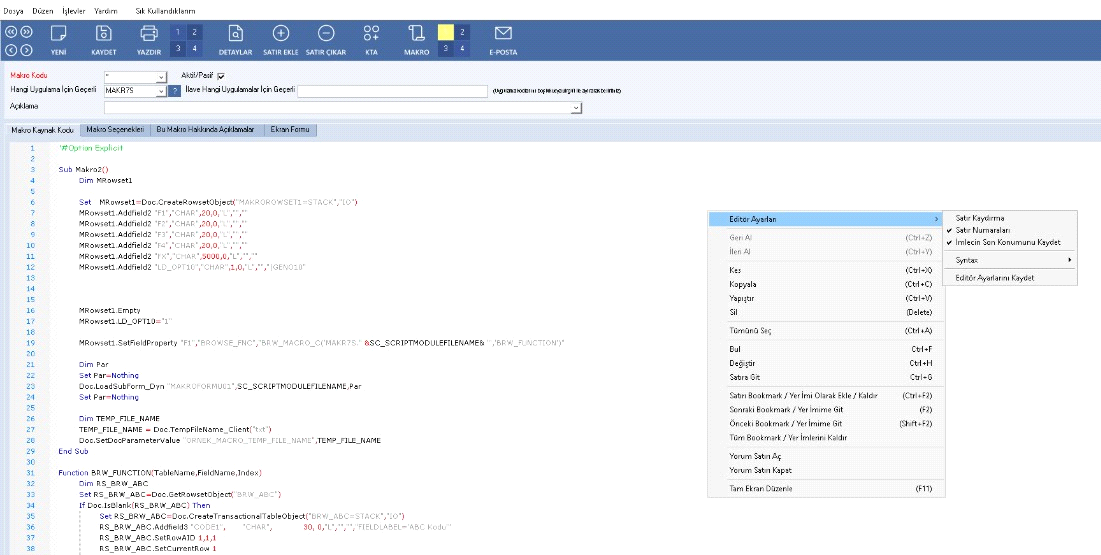The height and width of the screenshot is (555, 1101).
Task: Expand the Syntax submenu
Action: 1010,260
